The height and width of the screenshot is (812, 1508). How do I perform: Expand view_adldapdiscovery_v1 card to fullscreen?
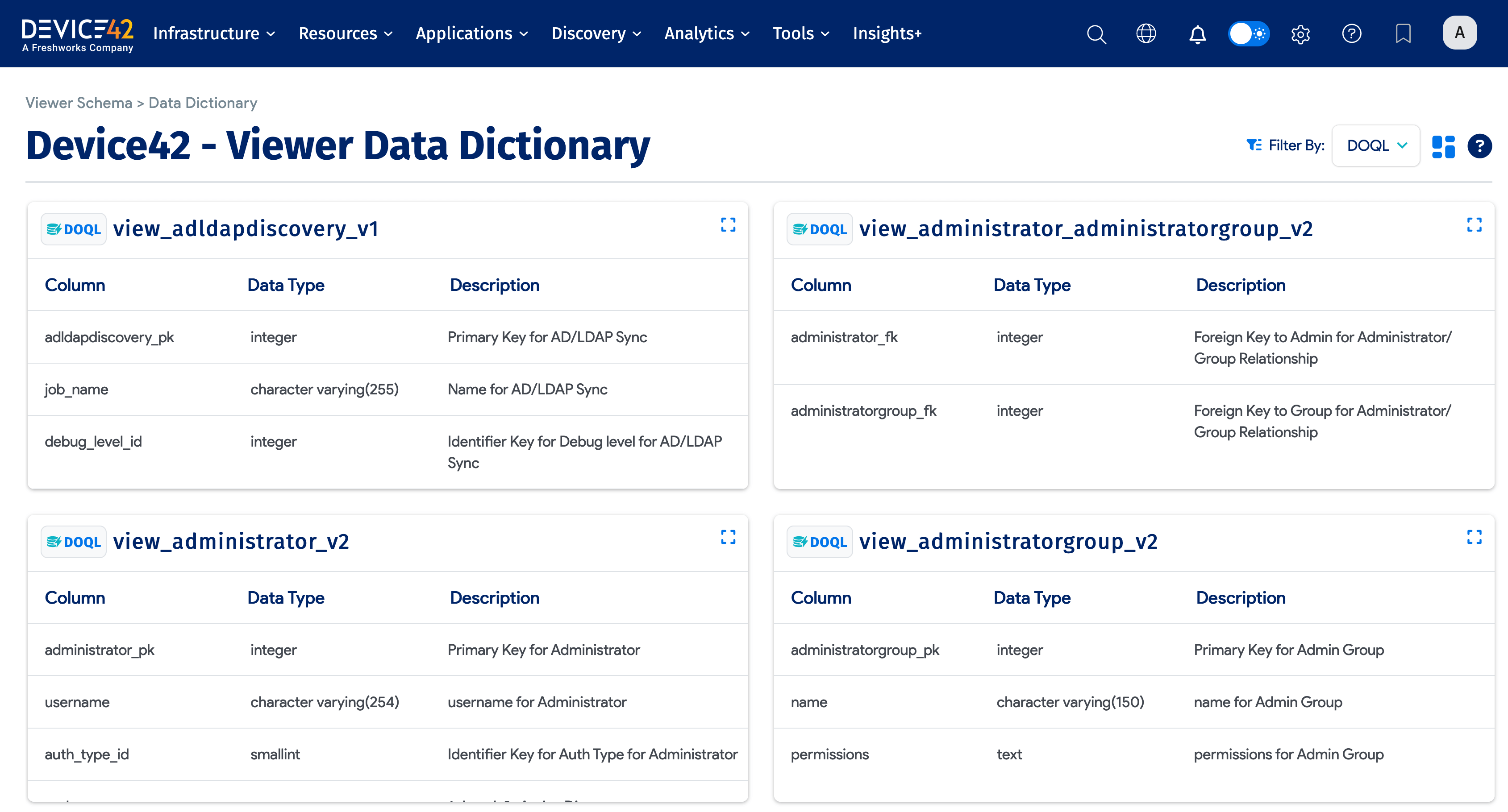[x=728, y=225]
